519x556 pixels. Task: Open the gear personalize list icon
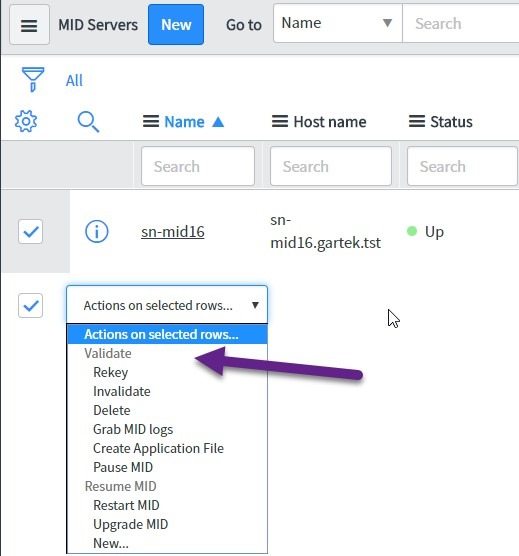point(26,121)
